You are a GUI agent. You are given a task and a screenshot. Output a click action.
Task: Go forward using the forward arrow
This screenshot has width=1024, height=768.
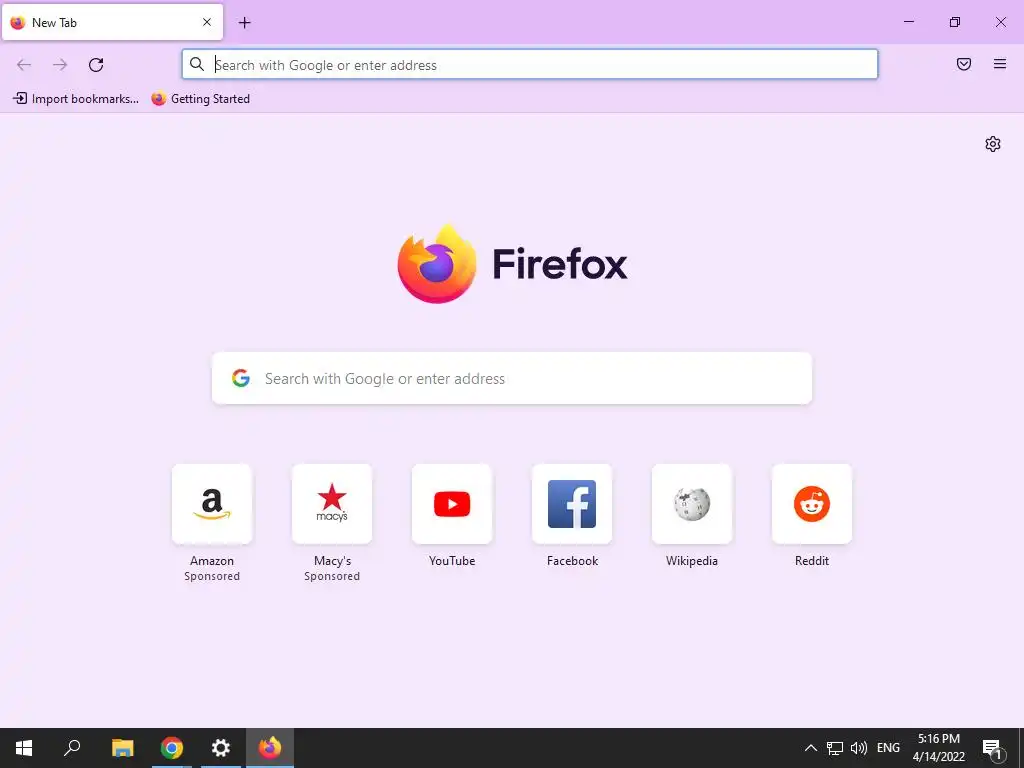(60, 65)
